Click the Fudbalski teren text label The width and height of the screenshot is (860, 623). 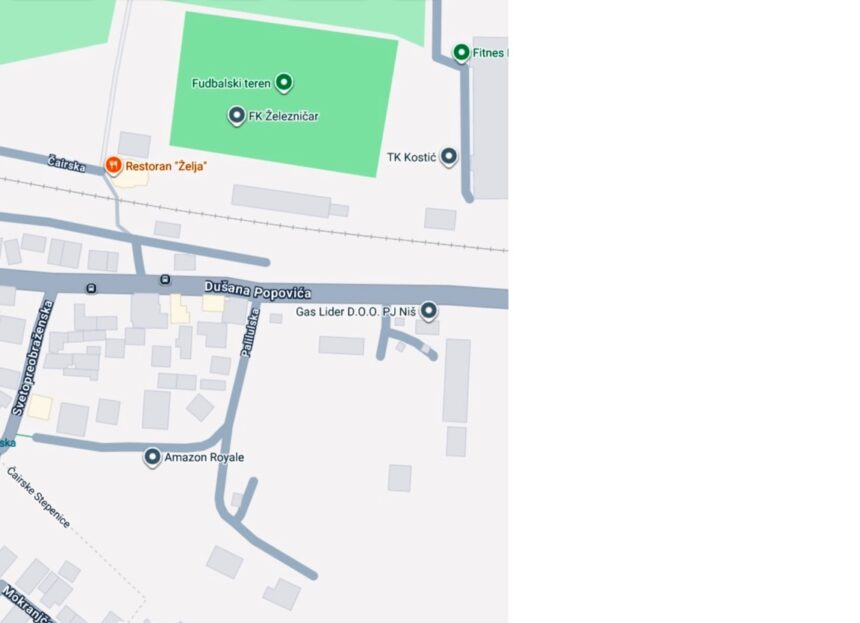pos(231,83)
